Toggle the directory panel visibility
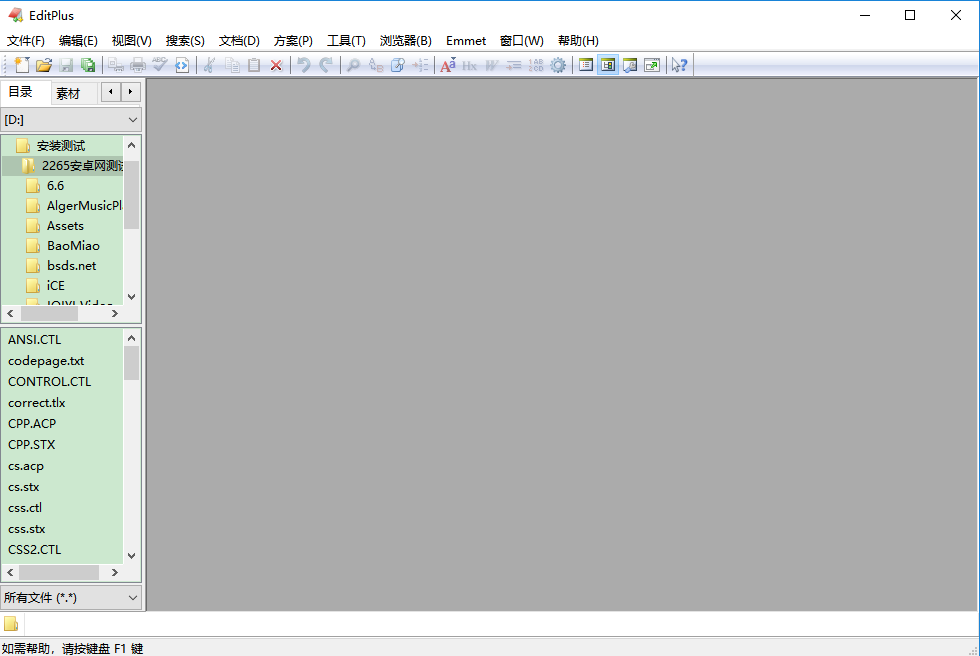This screenshot has width=980, height=656. (608, 64)
